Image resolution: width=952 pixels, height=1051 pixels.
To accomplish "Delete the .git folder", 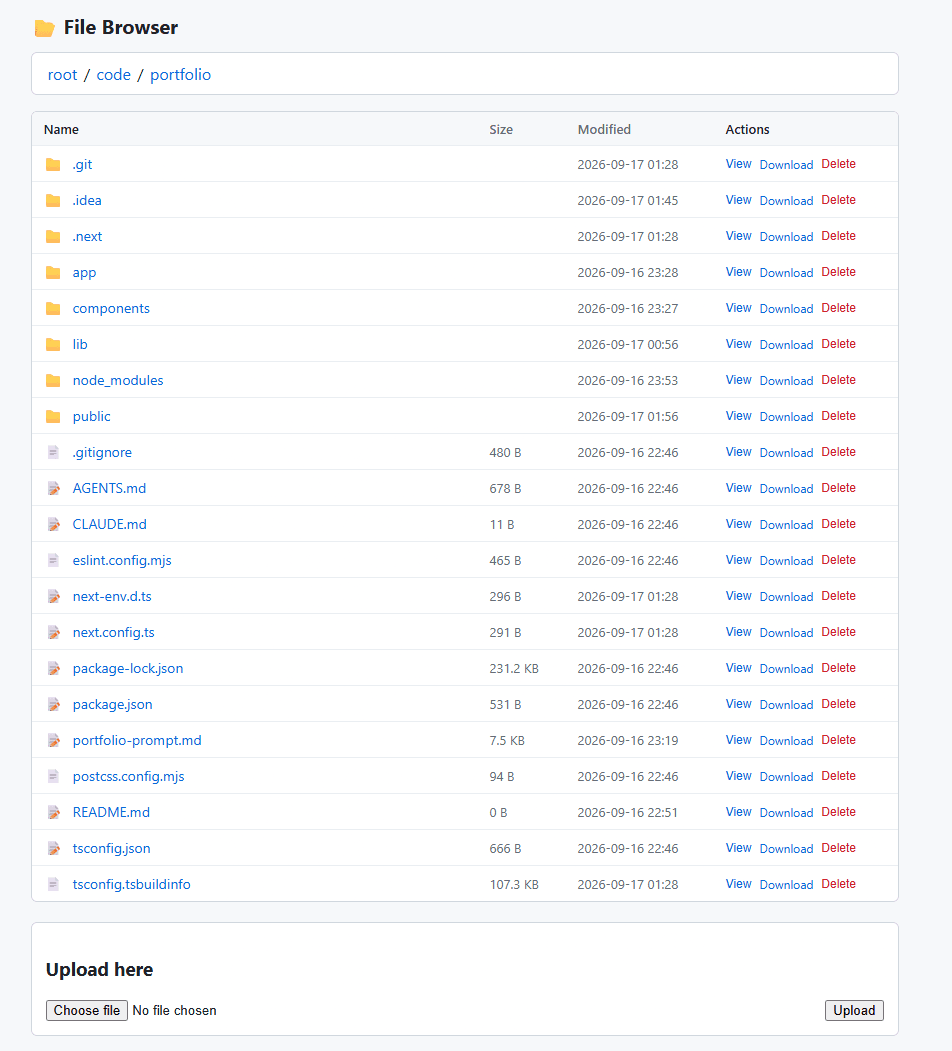I will pyautogui.click(x=839, y=164).
